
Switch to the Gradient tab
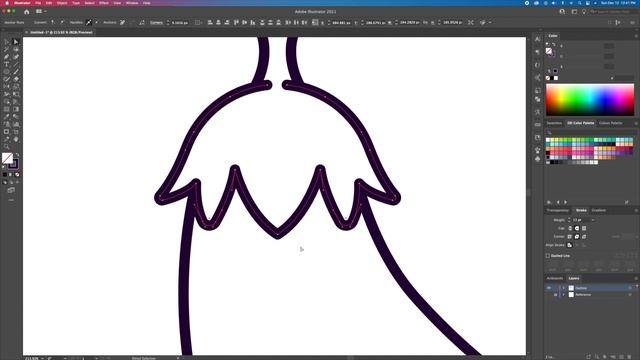(599, 211)
